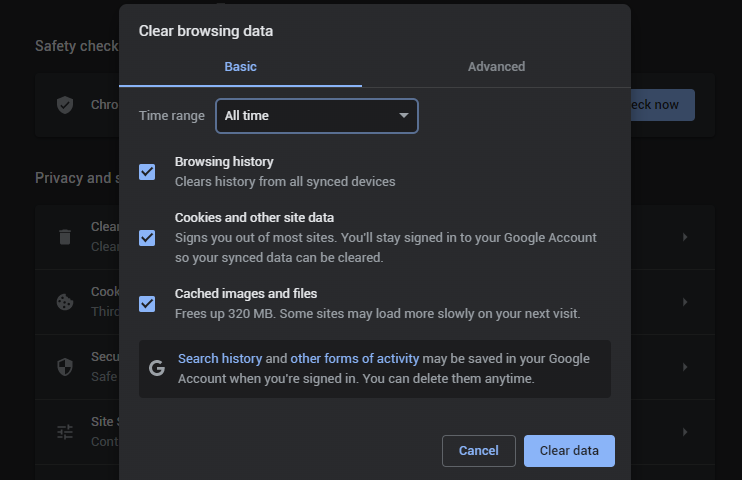Click the Safety check shield icon
This screenshot has height=480, width=742.
pyautogui.click(x=65, y=105)
